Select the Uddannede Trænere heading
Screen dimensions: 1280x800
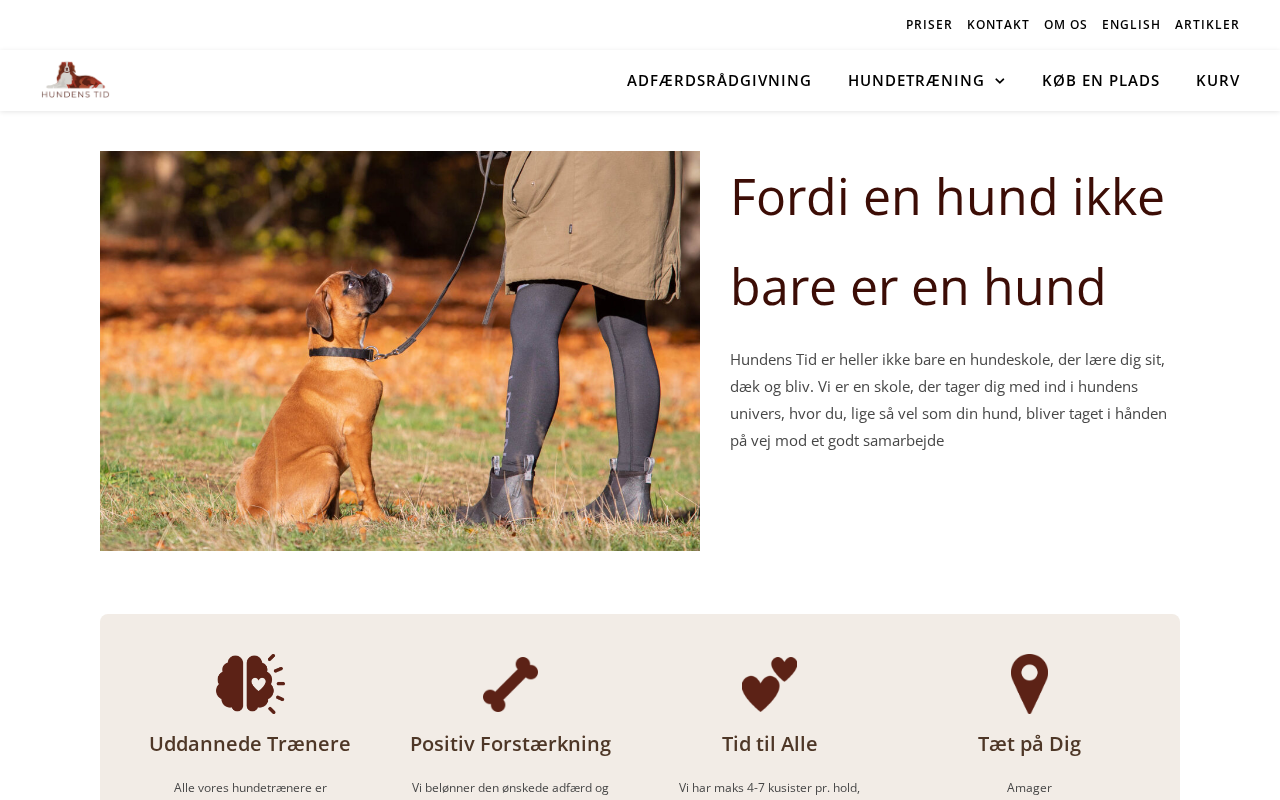[x=250, y=744]
